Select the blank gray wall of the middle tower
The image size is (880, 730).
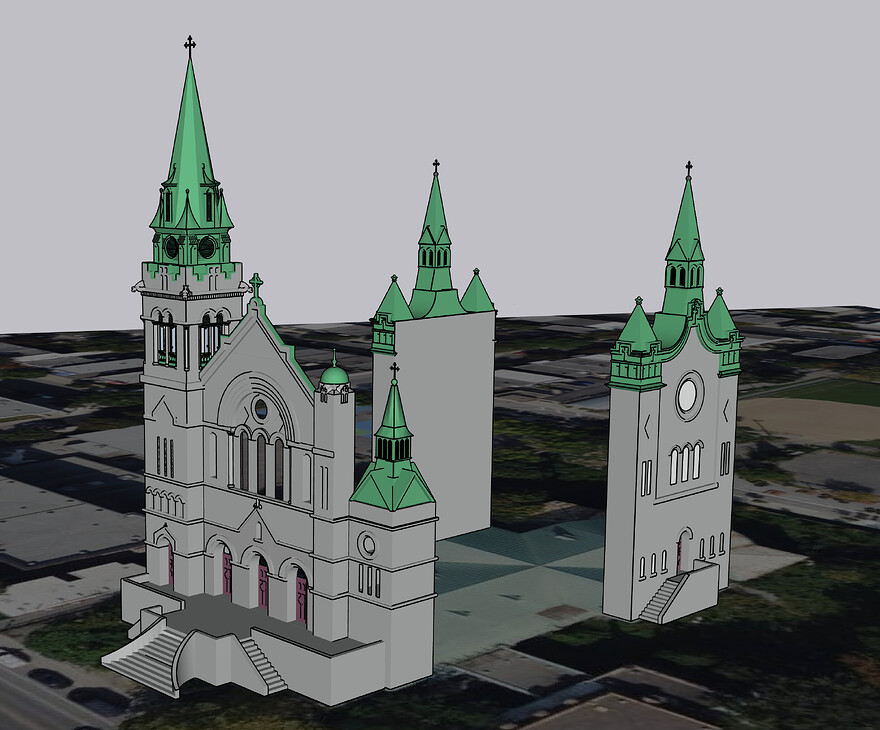(x=443, y=426)
